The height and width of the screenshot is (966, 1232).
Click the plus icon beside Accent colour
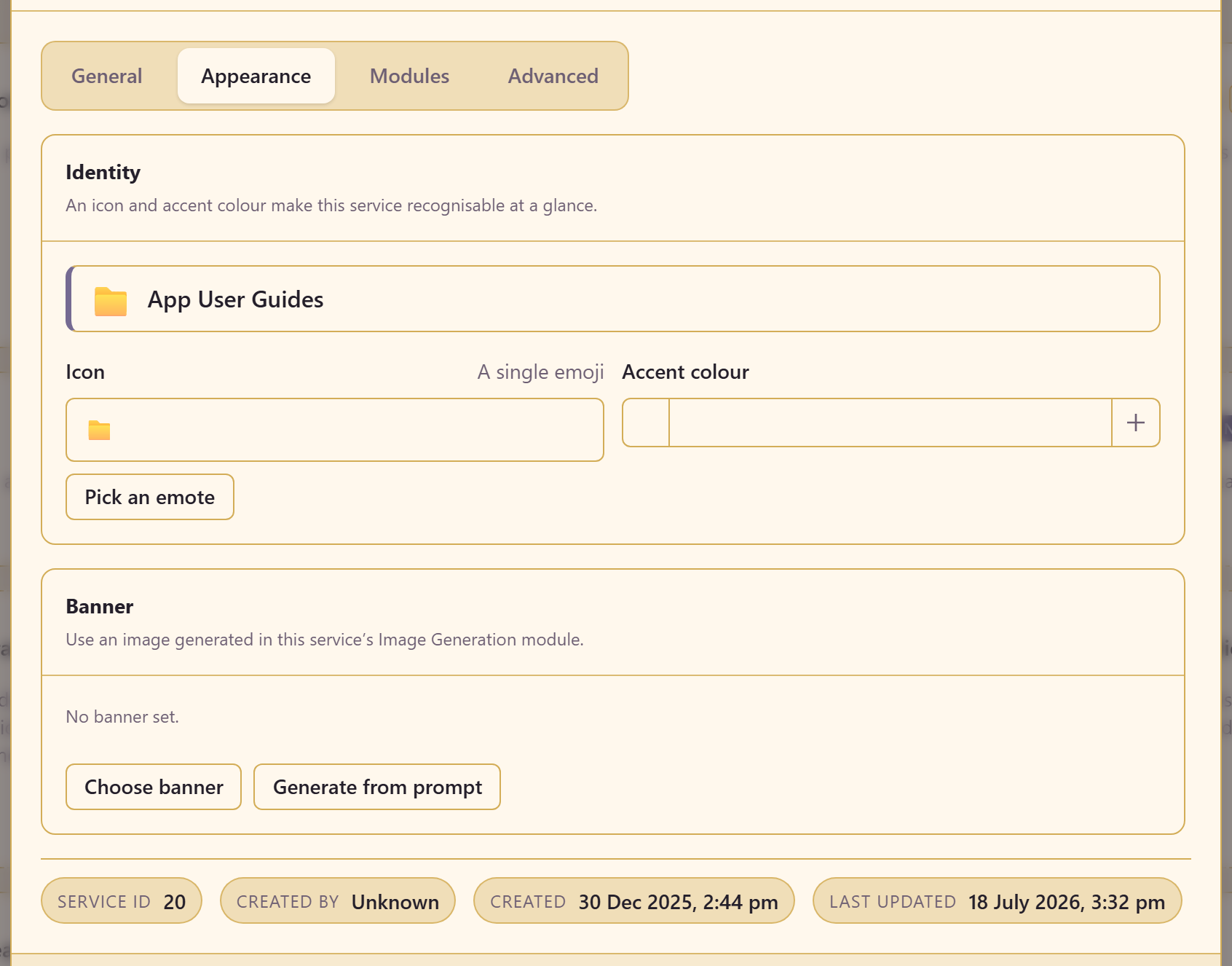click(1136, 423)
